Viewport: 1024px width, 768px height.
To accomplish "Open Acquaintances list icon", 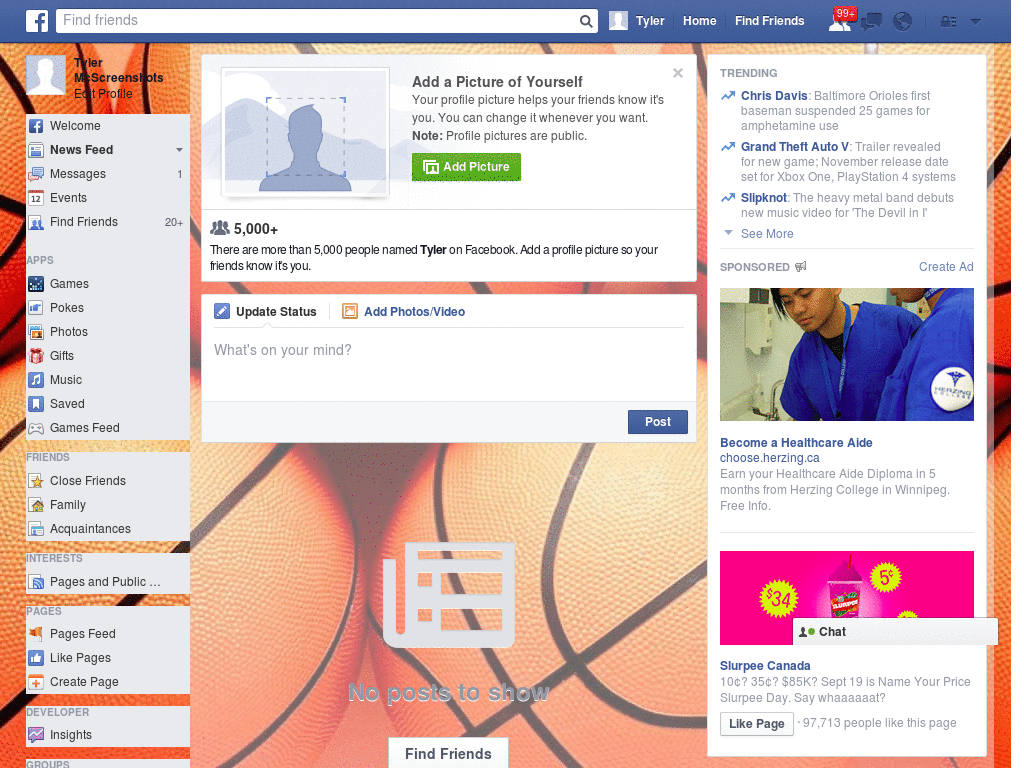I will tap(36, 530).
